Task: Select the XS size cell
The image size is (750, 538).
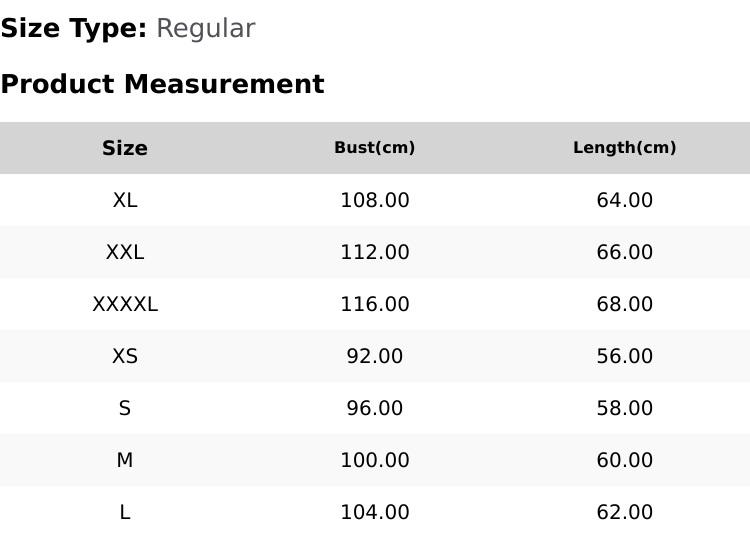Action: tap(125, 356)
